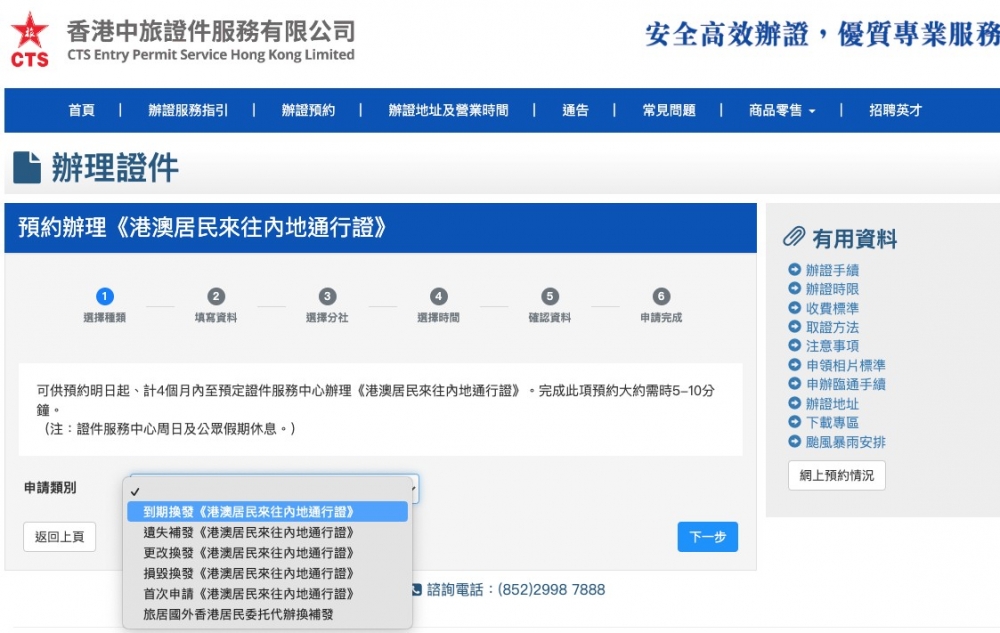Select step circle 1 選擇種類
Image resolution: width=1000 pixels, height=633 pixels.
[106, 296]
